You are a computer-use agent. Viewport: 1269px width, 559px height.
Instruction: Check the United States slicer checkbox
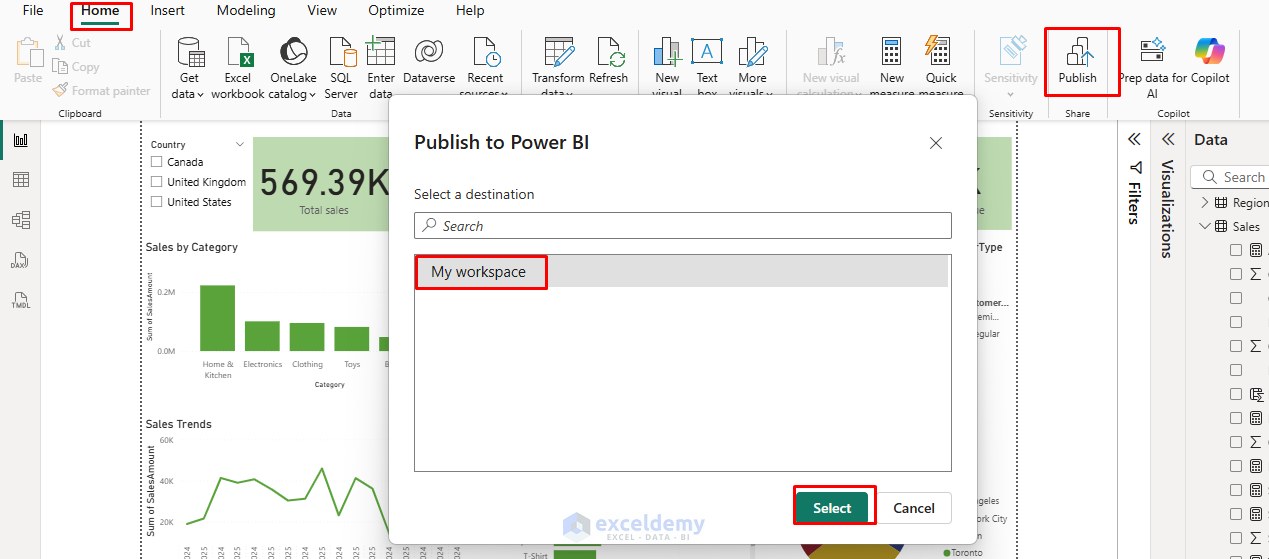[x=156, y=202]
